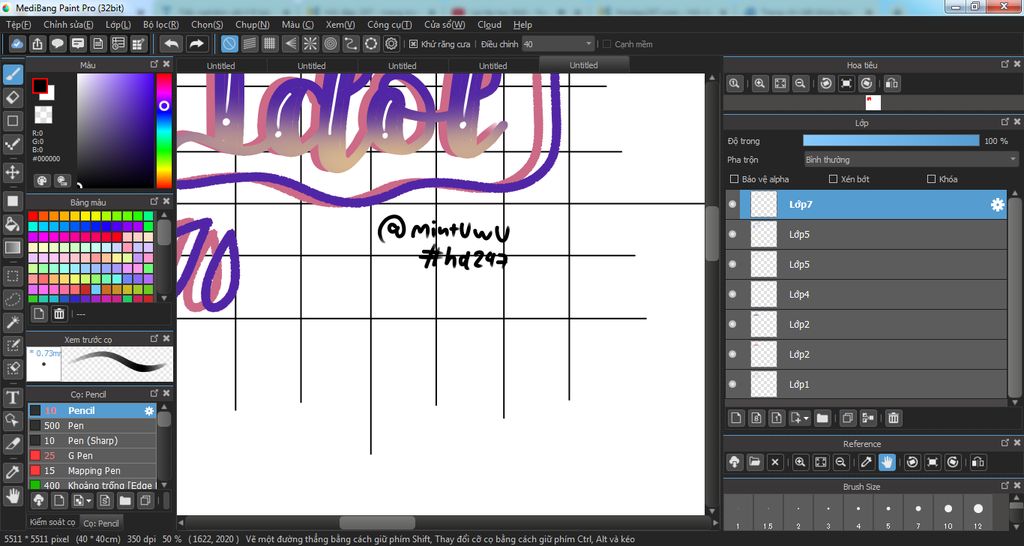This screenshot has width=1024, height=546.
Task: Select the Lớp1 layer
Action: pyautogui.click(x=866, y=385)
